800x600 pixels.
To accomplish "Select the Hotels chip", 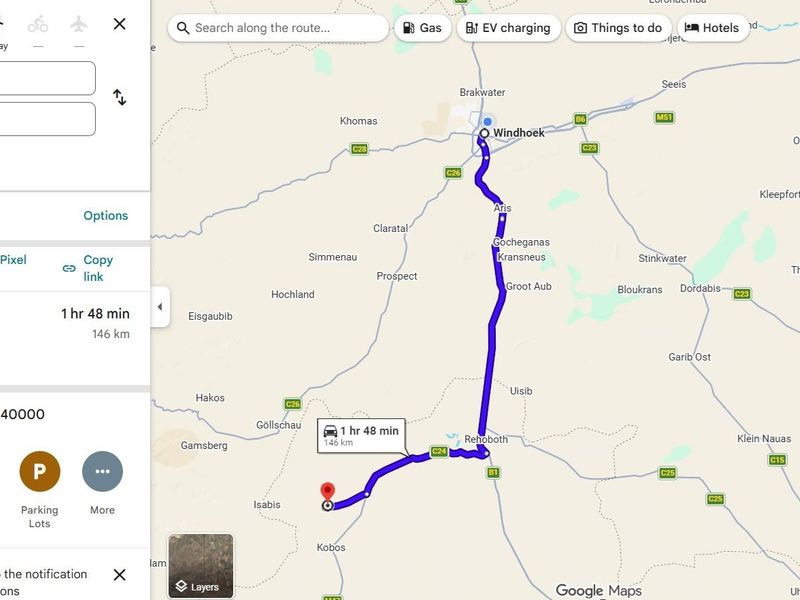I will pos(712,28).
